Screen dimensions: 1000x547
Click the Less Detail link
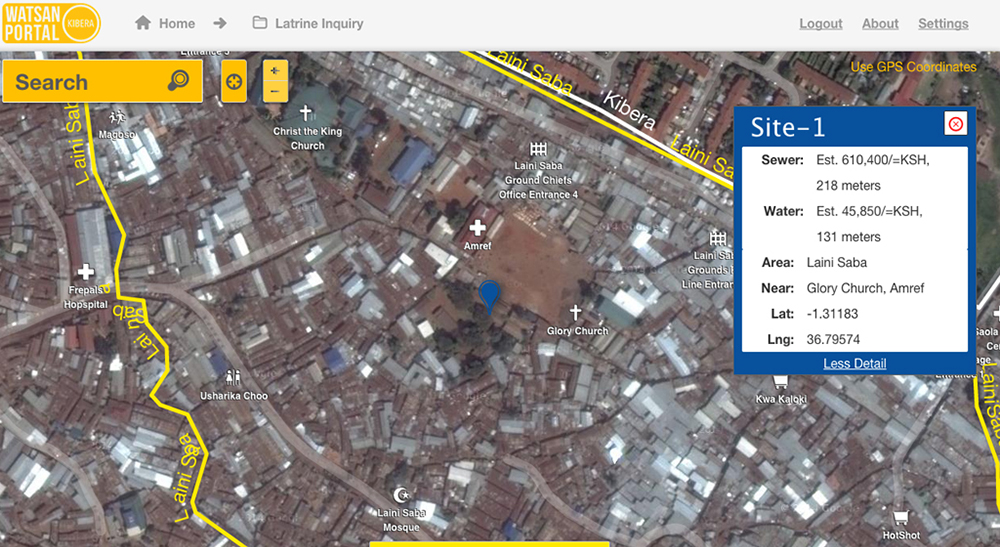[x=855, y=363]
